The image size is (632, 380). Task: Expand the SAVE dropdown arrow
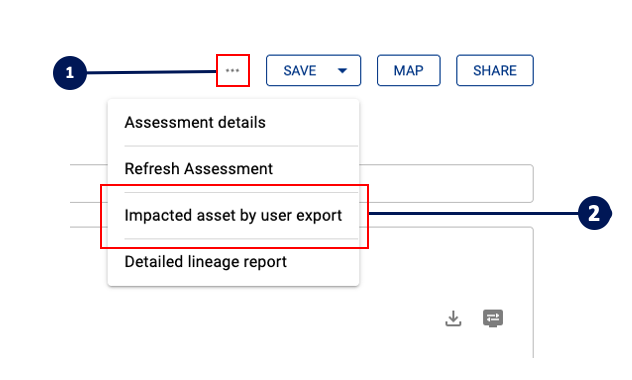(x=342, y=71)
